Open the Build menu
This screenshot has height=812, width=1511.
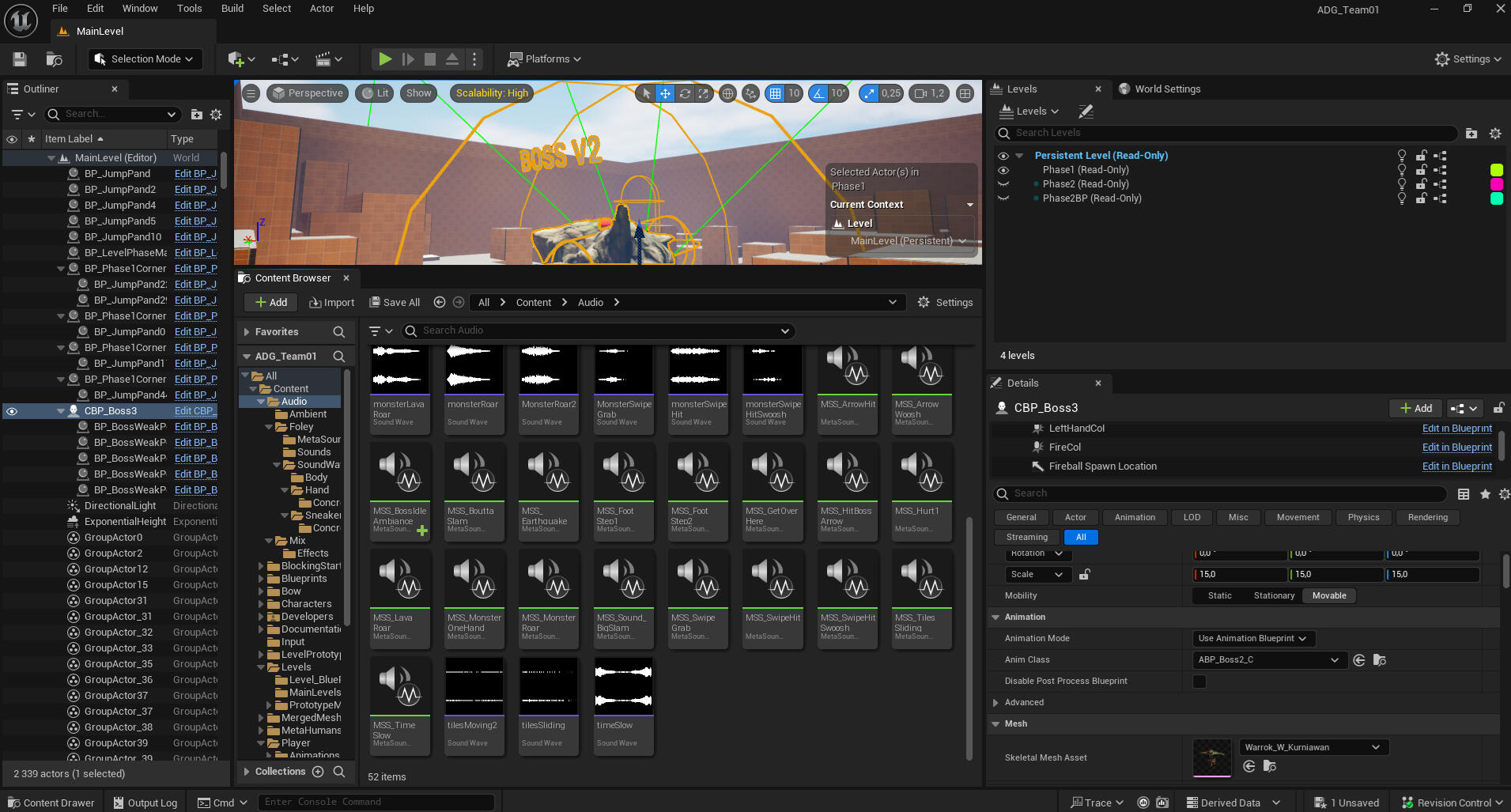point(232,9)
